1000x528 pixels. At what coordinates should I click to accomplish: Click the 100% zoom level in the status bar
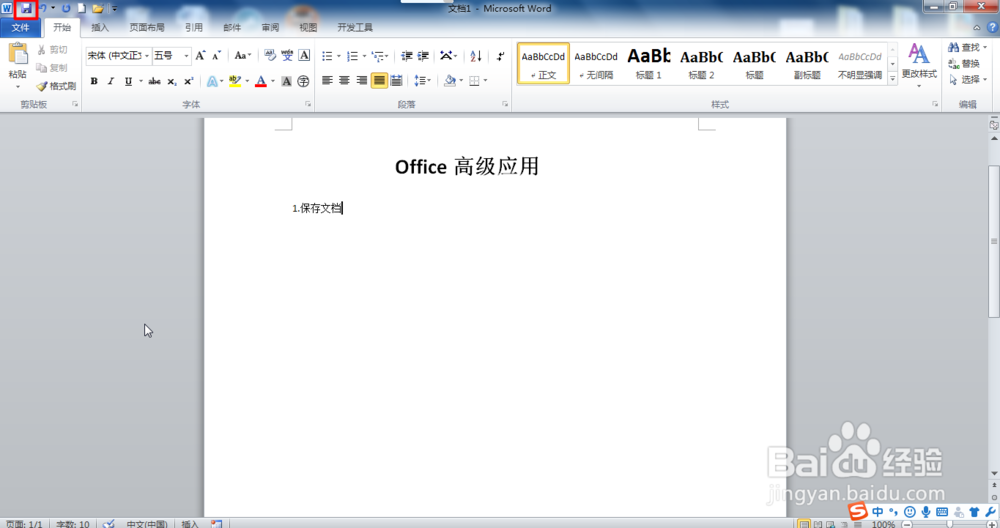coord(883,524)
